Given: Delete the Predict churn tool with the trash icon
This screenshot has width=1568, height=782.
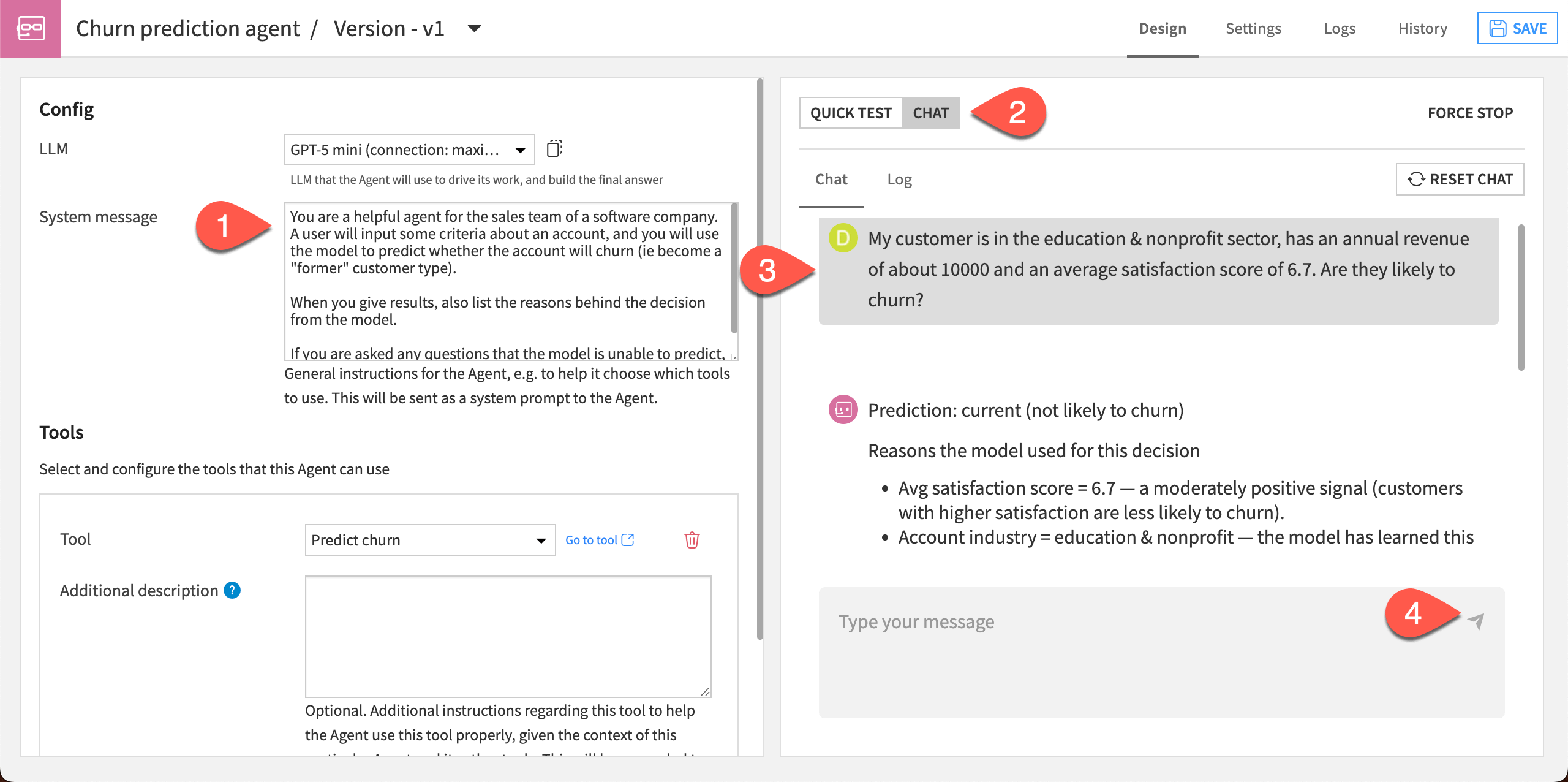Looking at the screenshot, I should click(692, 540).
